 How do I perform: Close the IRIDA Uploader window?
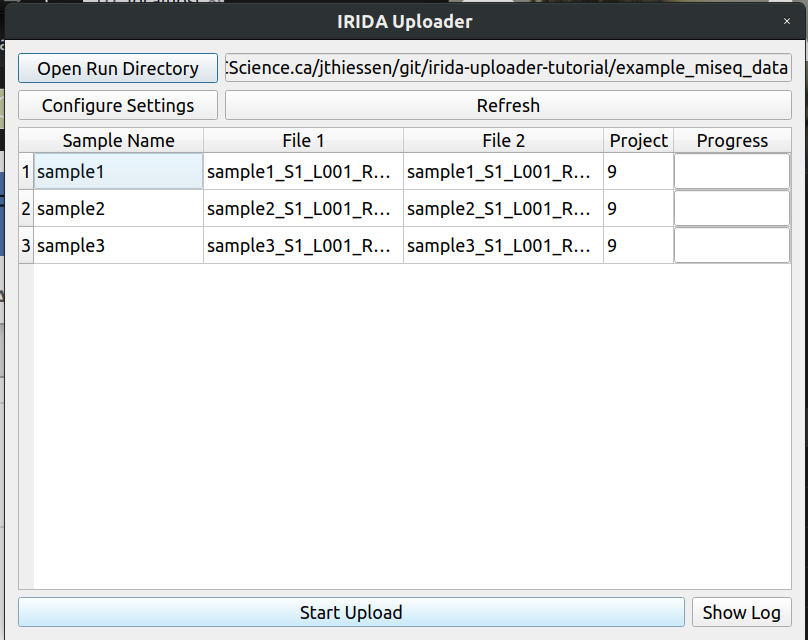(787, 21)
